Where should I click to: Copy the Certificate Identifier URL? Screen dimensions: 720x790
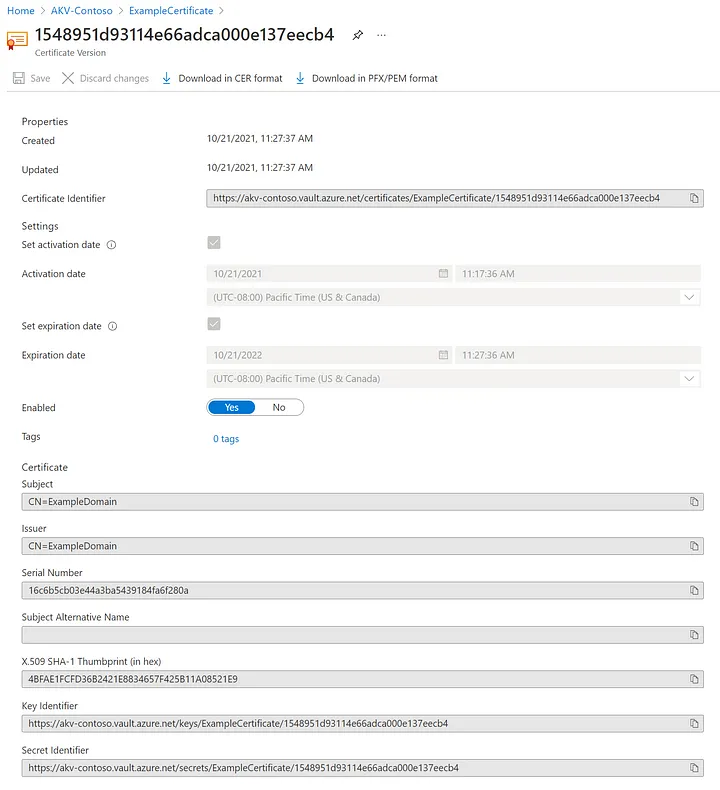point(694,198)
